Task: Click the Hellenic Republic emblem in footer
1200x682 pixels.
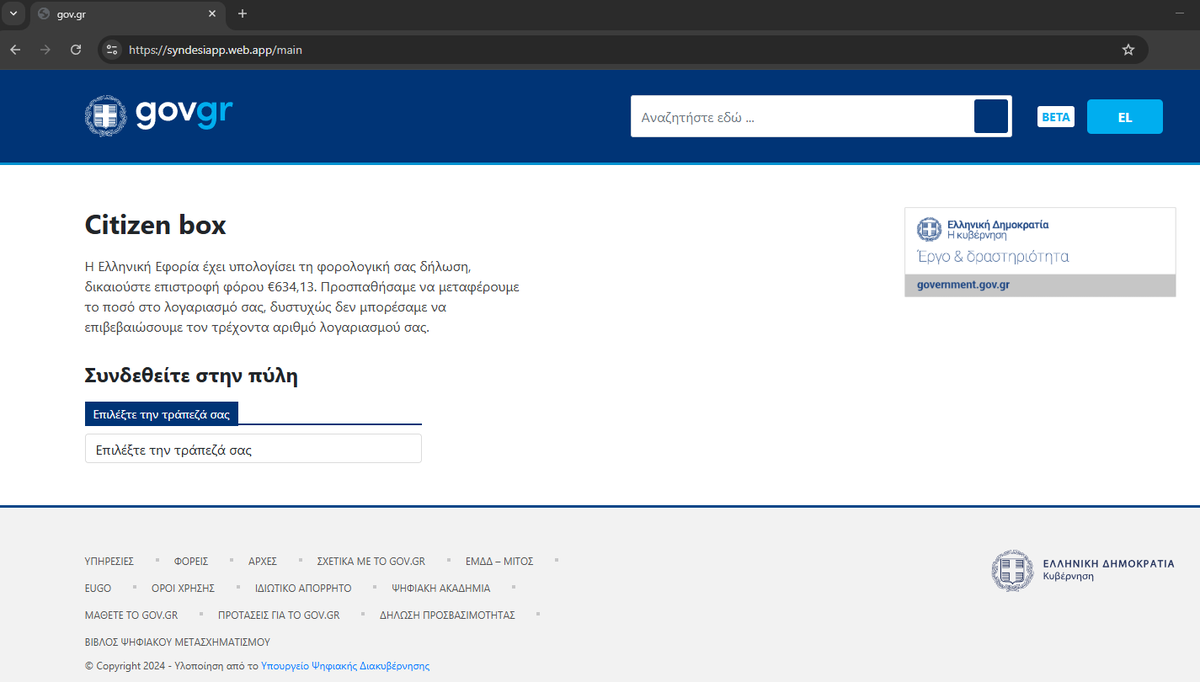Action: [x=1012, y=570]
